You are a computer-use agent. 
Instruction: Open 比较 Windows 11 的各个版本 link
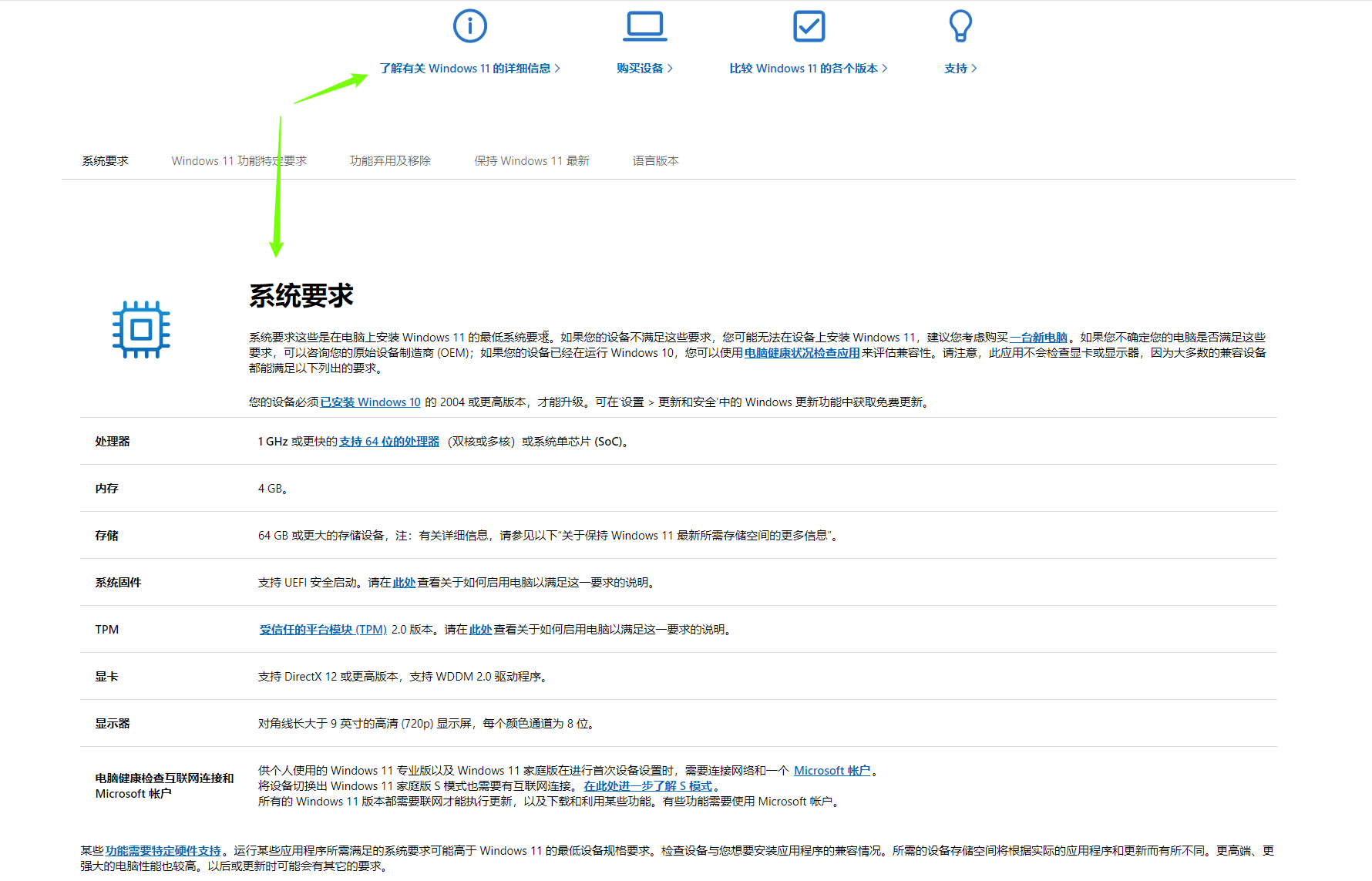click(809, 69)
